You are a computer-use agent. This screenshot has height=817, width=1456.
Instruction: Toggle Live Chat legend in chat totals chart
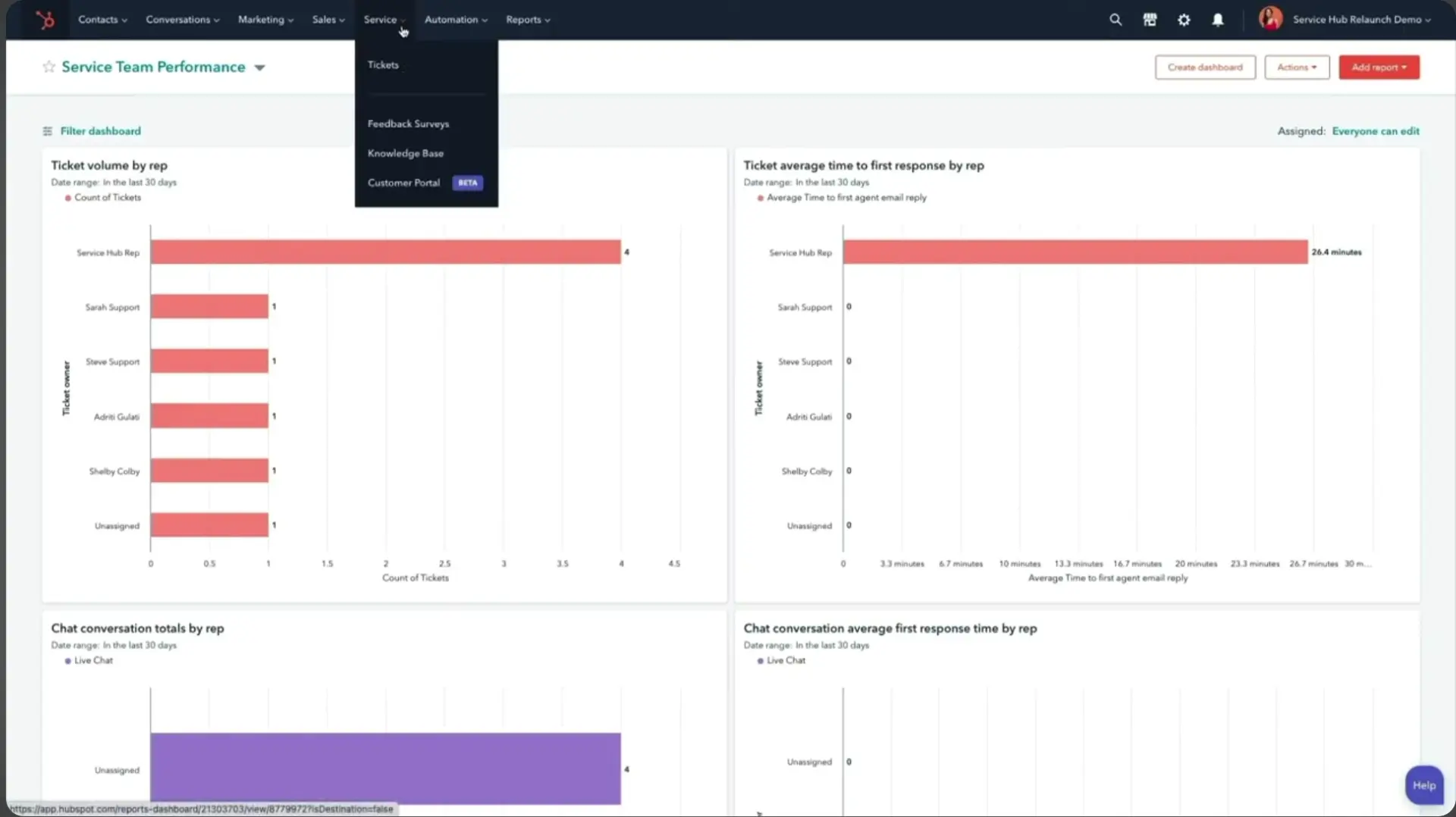(93, 661)
